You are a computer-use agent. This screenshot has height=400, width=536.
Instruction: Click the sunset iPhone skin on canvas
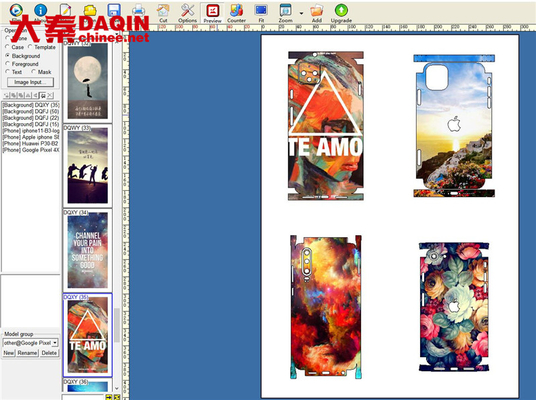(x=454, y=125)
